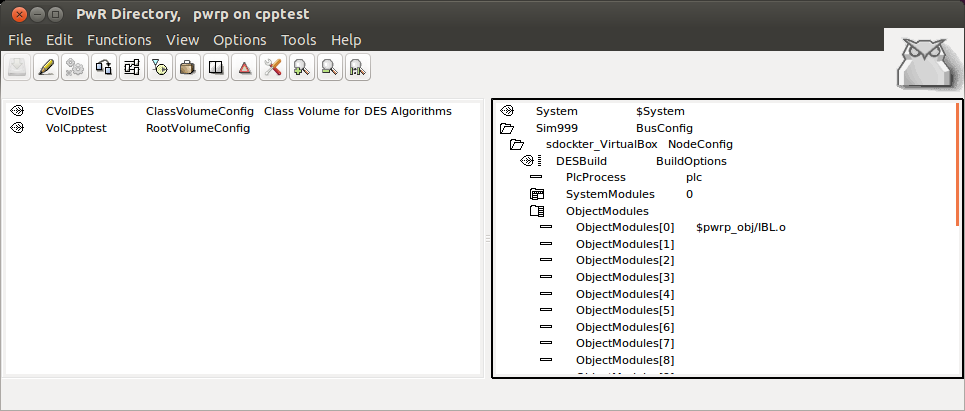The width and height of the screenshot is (965, 411).
Task: Select the sdockter_VirtualBox node name
Action: [x=602, y=145]
